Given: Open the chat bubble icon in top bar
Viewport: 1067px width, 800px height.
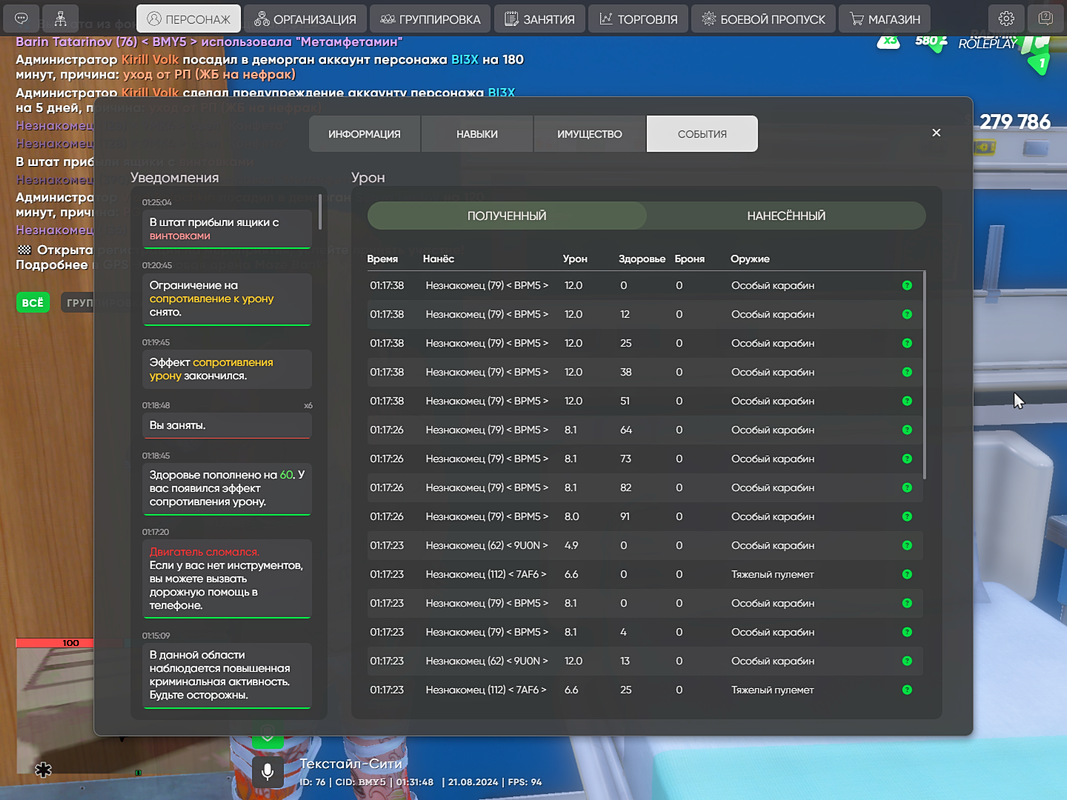Looking at the screenshot, I should (x=21, y=18).
